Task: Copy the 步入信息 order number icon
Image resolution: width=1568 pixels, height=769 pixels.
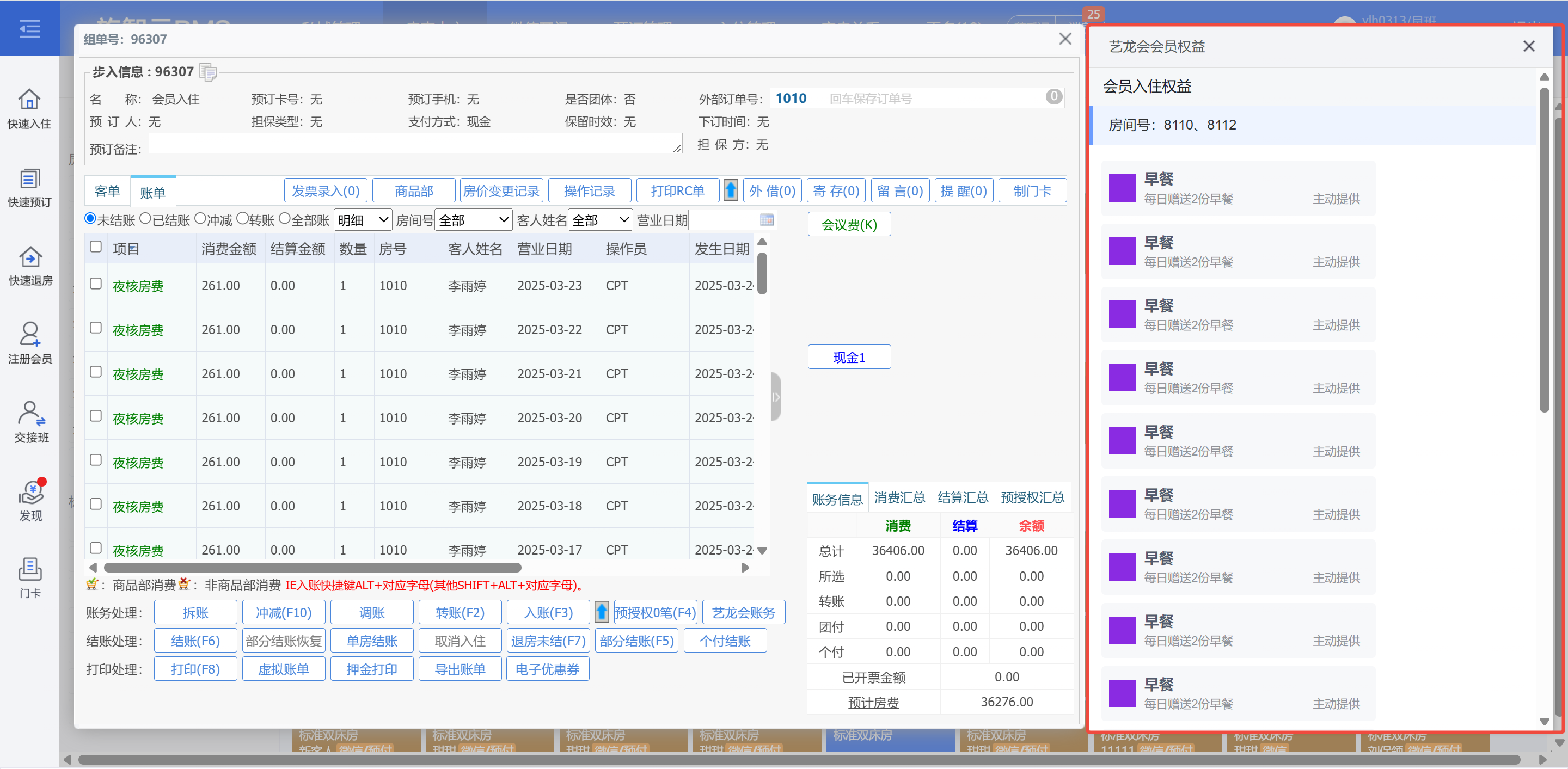Action: [x=208, y=72]
